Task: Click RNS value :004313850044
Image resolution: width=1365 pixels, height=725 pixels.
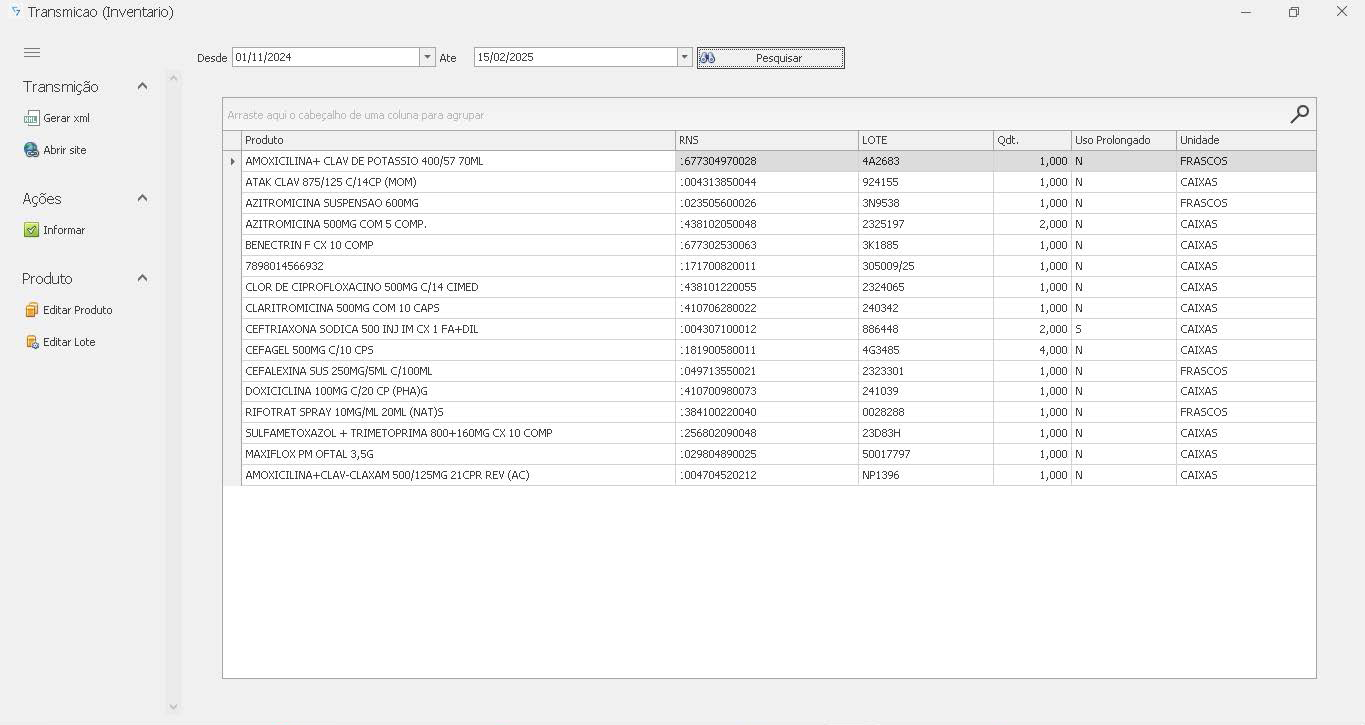Action: (767, 182)
